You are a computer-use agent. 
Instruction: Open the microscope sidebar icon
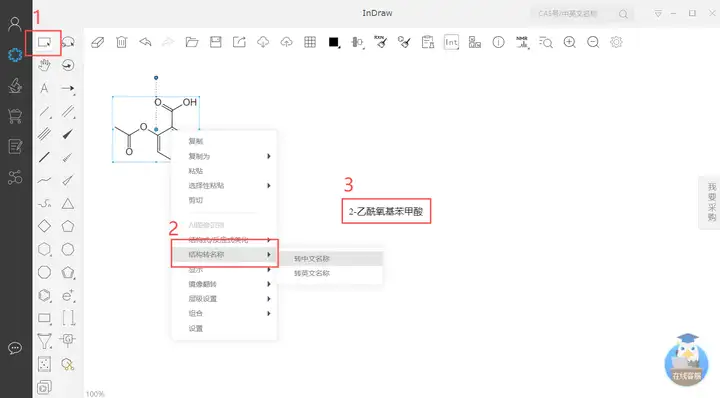click(15, 86)
